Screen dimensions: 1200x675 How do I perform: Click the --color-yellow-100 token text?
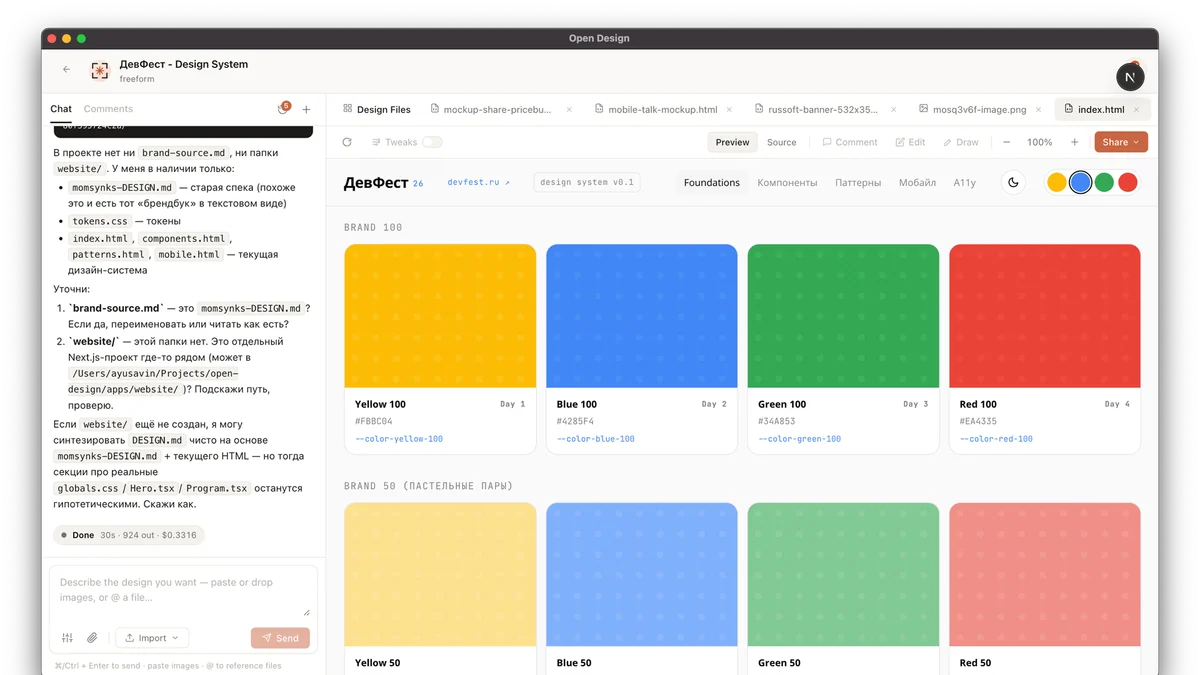point(399,439)
